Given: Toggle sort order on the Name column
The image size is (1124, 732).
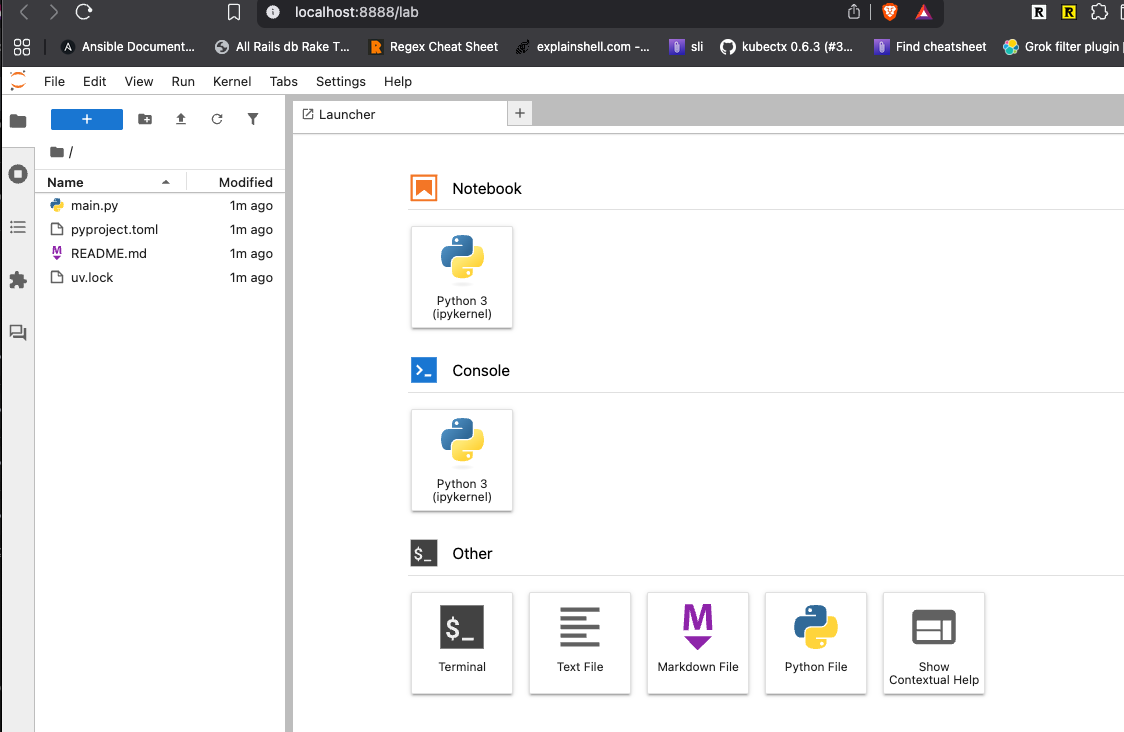Looking at the screenshot, I should (64, 182).
